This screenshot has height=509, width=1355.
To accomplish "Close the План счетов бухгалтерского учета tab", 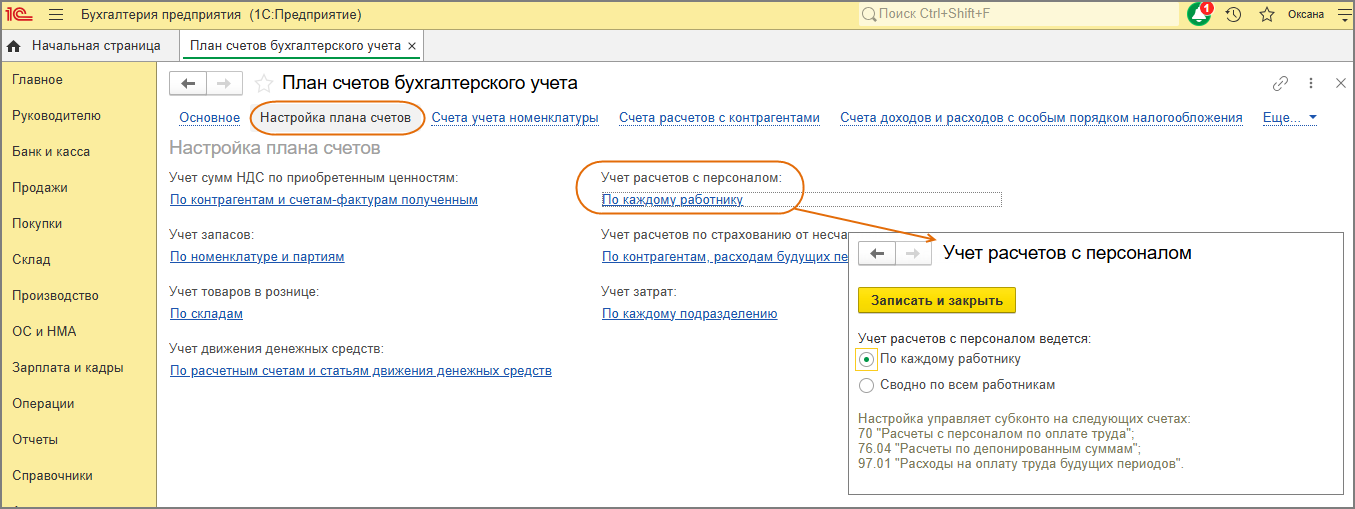I will pos(412,46).
